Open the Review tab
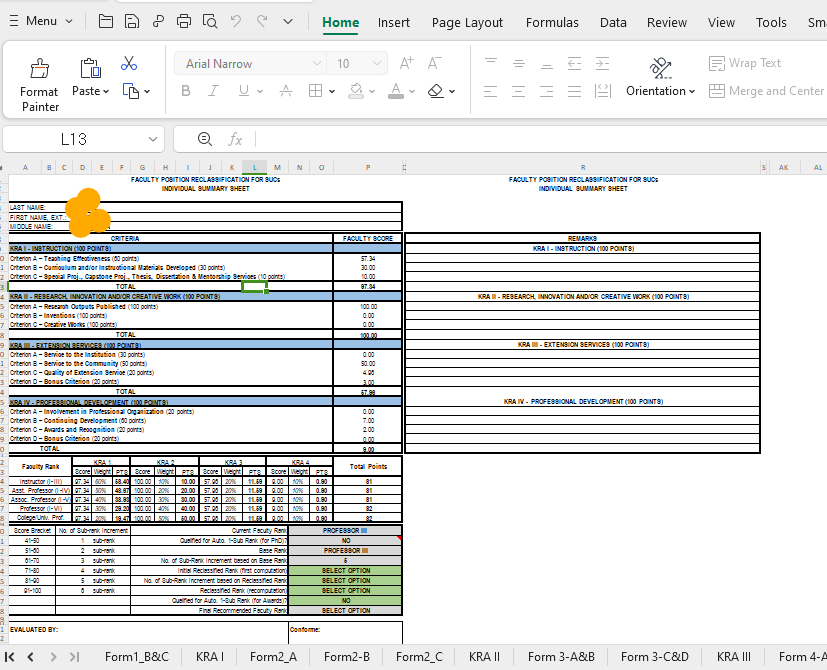This screenshot has height=670, width=827. click(x=667, y=23)
